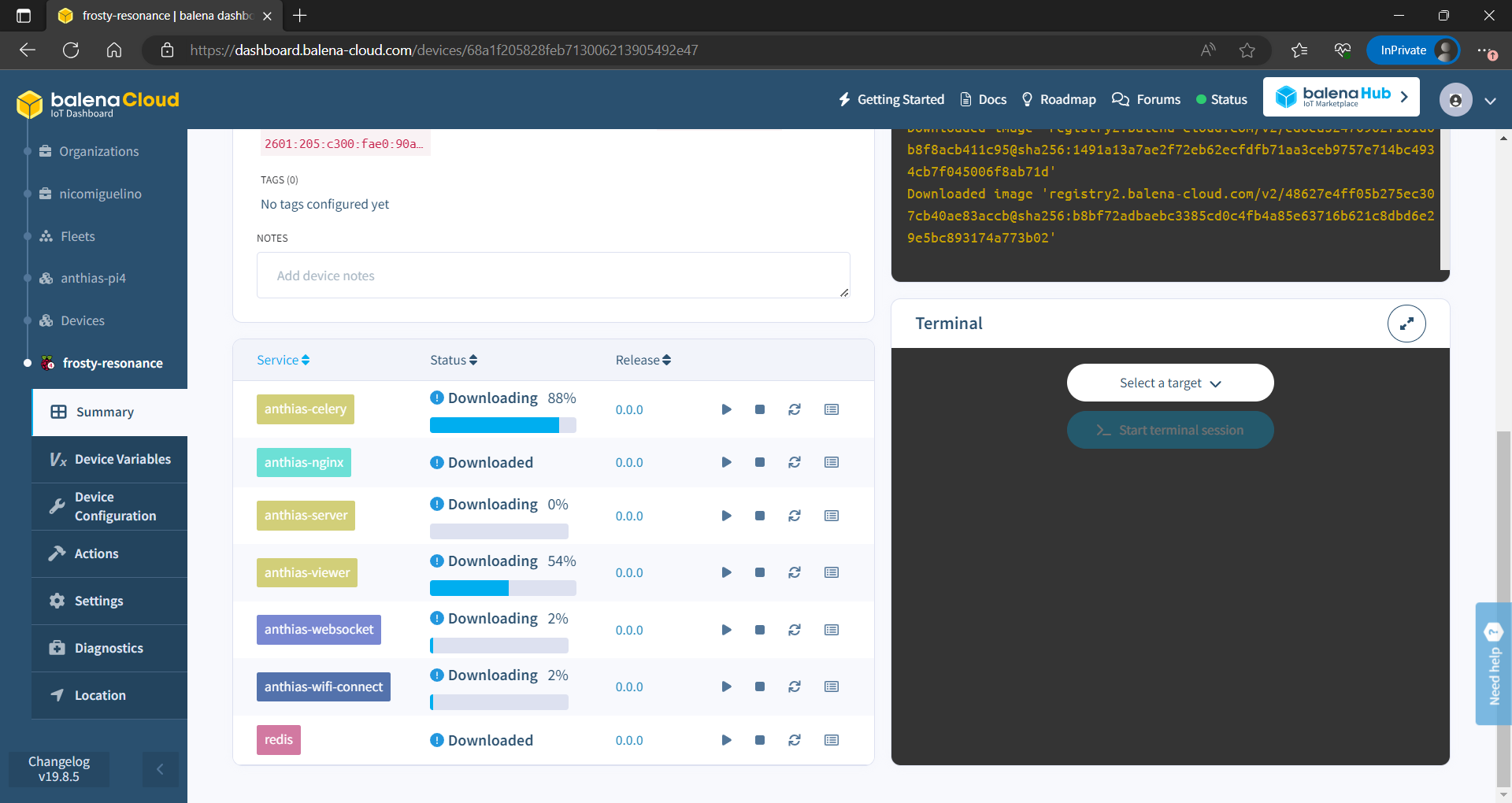Stop the anthias-nginx service
1512x803 pixels.
tap(760, 462)
